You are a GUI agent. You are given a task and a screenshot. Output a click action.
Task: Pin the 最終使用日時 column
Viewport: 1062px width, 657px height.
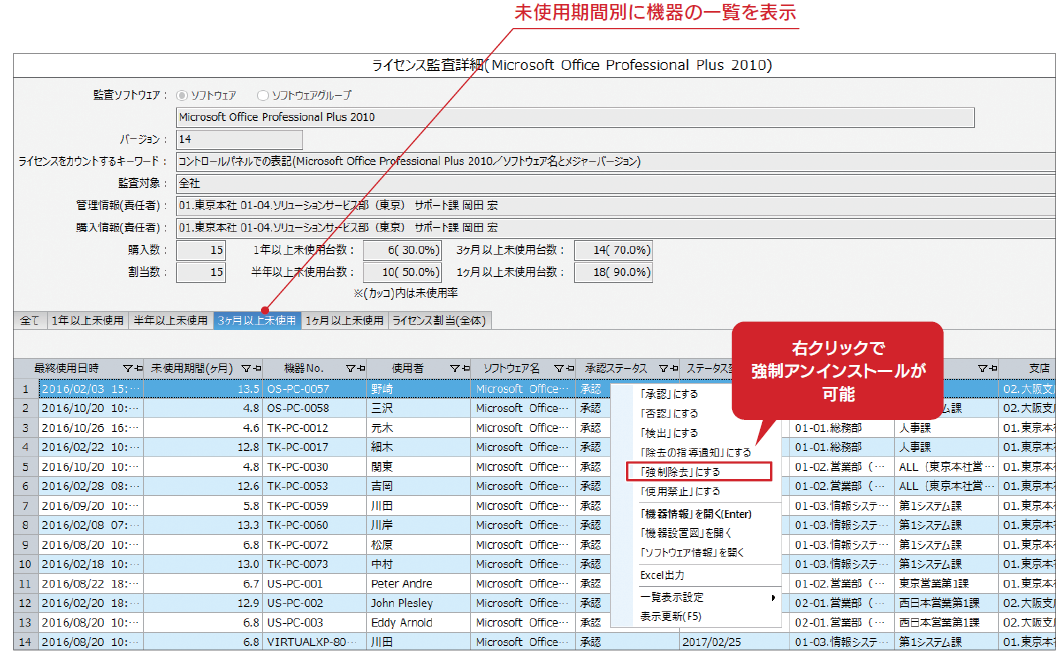click(138, 368)
